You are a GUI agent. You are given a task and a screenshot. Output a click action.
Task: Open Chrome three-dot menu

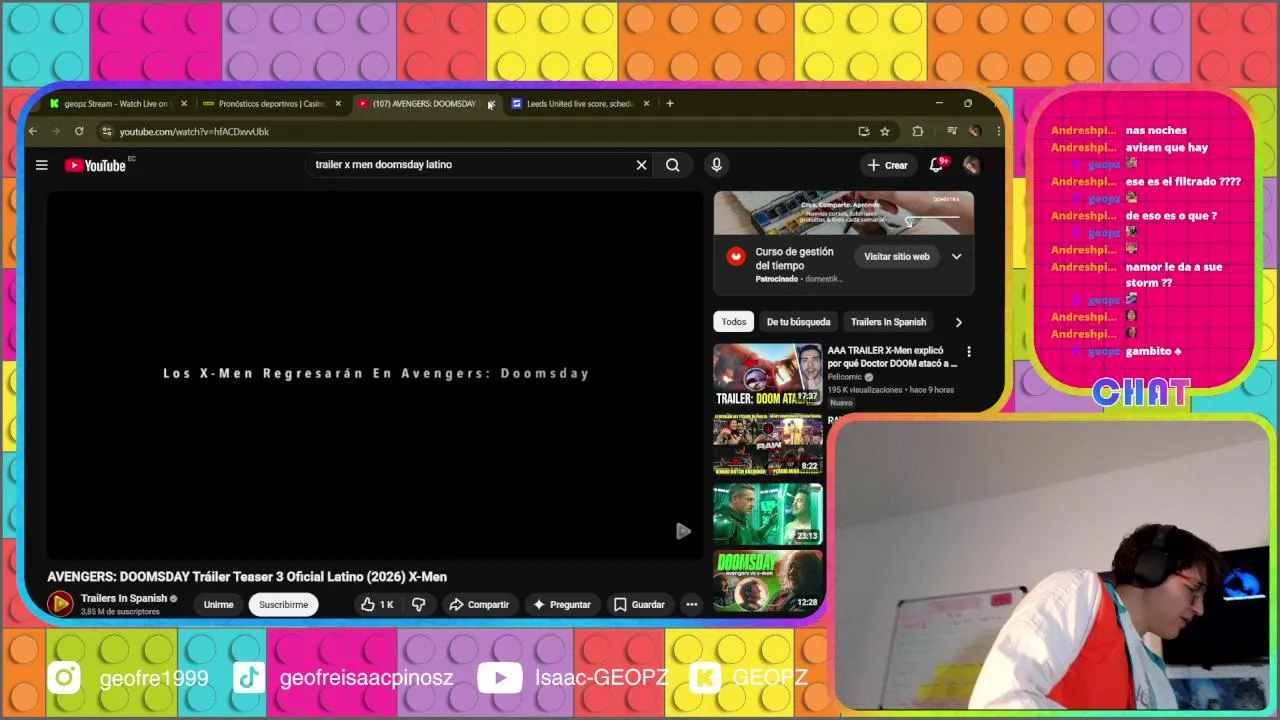click(997, 131)
